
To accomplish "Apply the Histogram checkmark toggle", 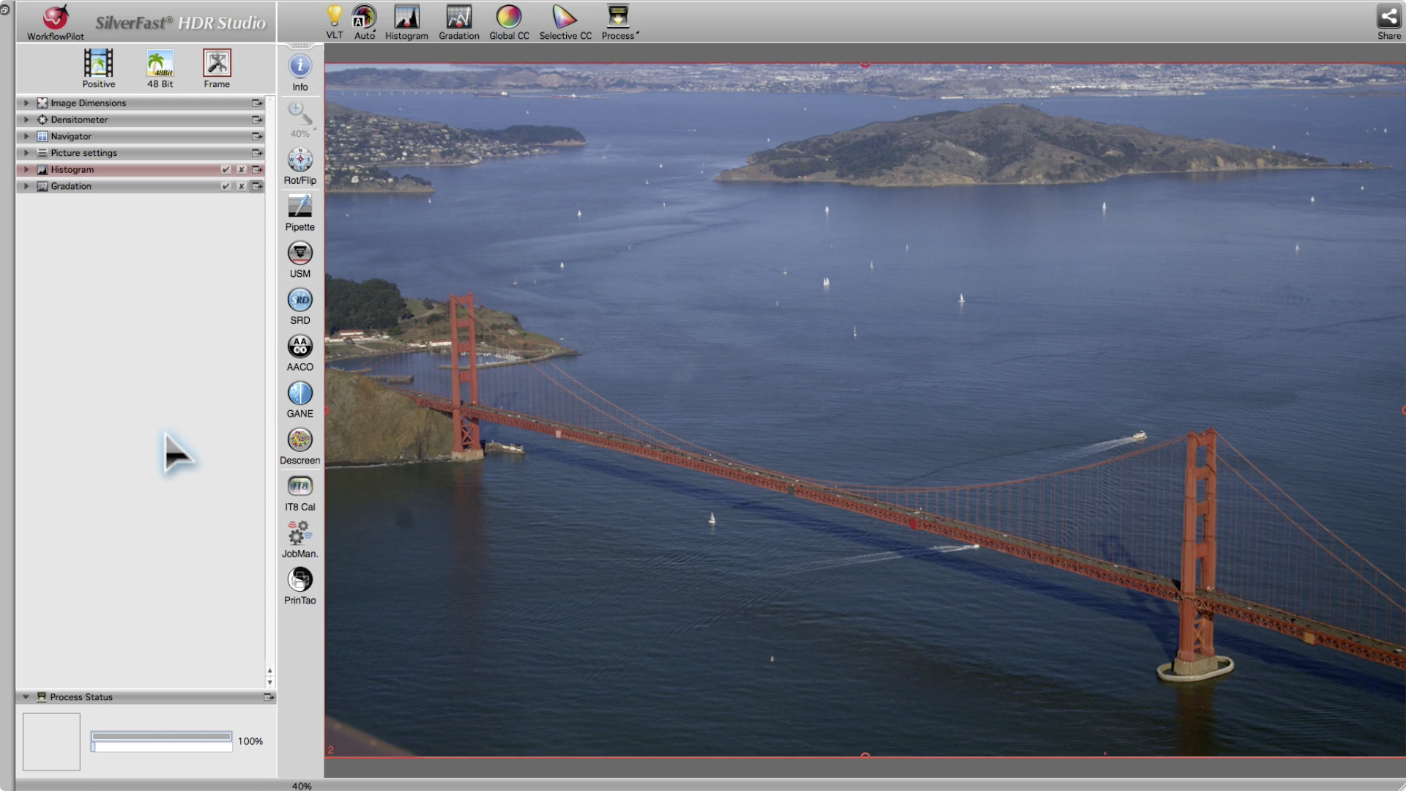I will pos(226,170).
